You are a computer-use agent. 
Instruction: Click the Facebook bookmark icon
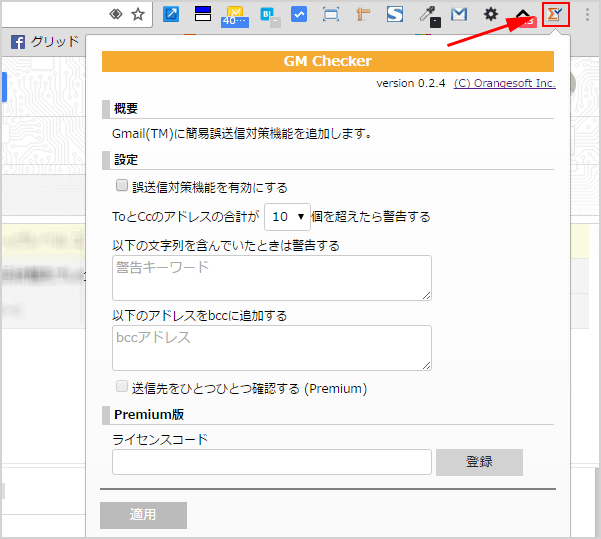point(18,42)
